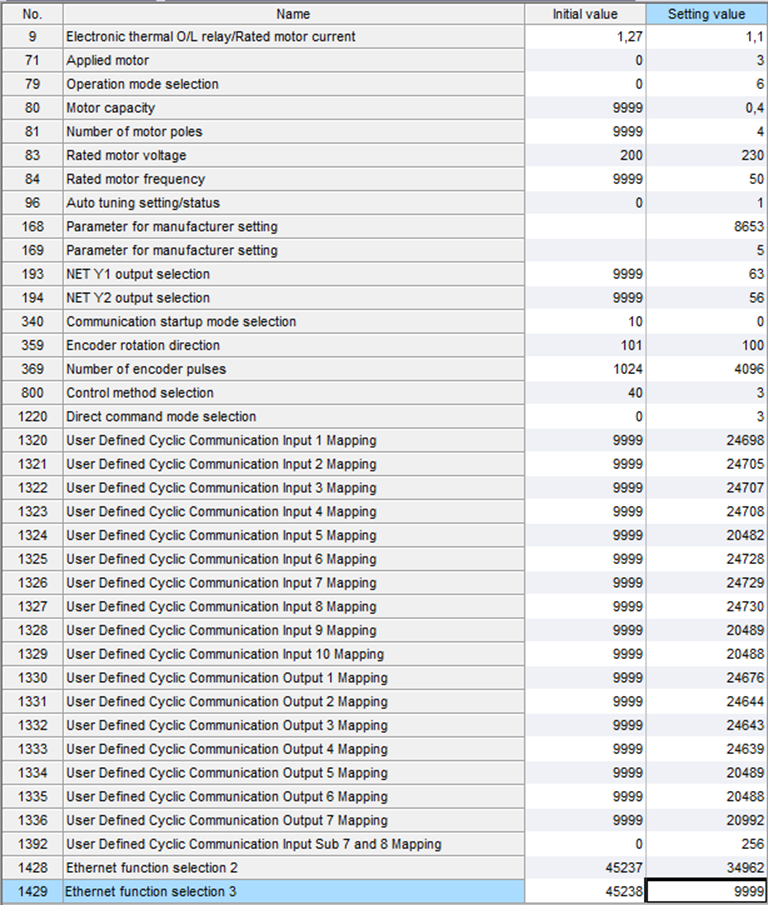The image size is (768, 905).
Task: Select row number 1429
Action: pyautogui.click(x=32, y=892)
